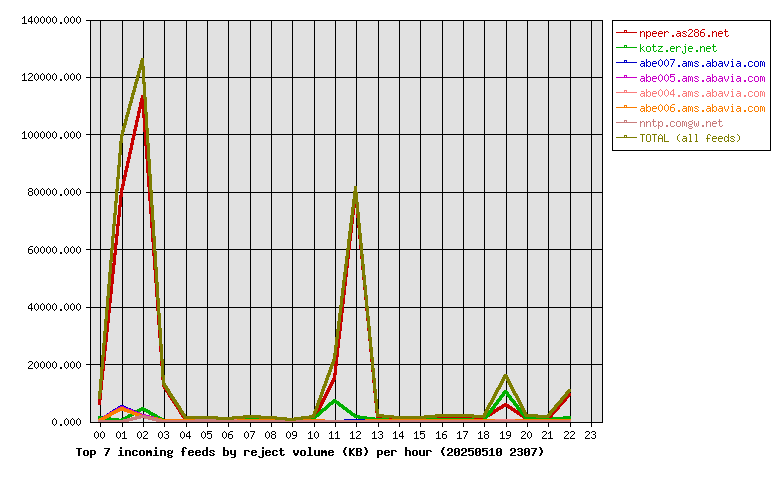
Task: Click the hour 22 x-axis label
Action: click(x=570, y=435)
